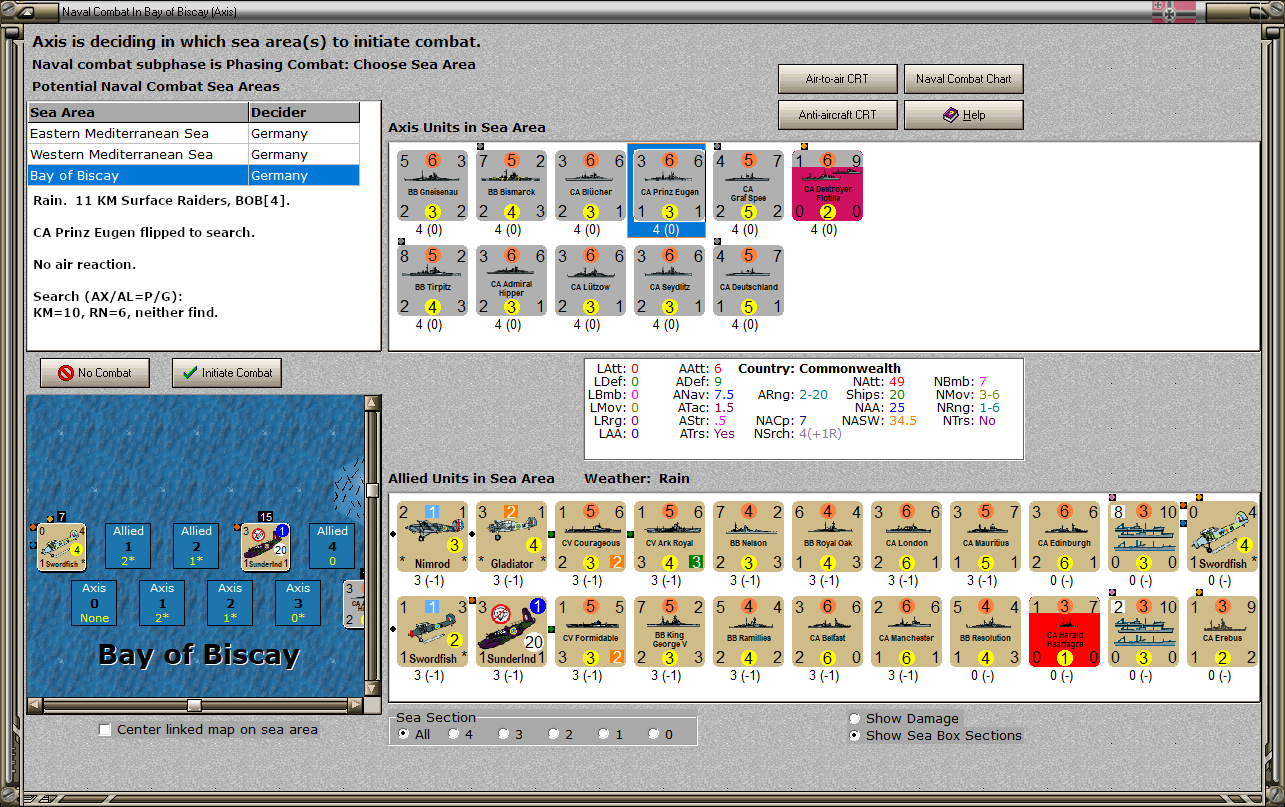Click the CA Deutschland ship counter
Screen dimensions: 1285x807
pyautogui.click(x=748, y=280)
